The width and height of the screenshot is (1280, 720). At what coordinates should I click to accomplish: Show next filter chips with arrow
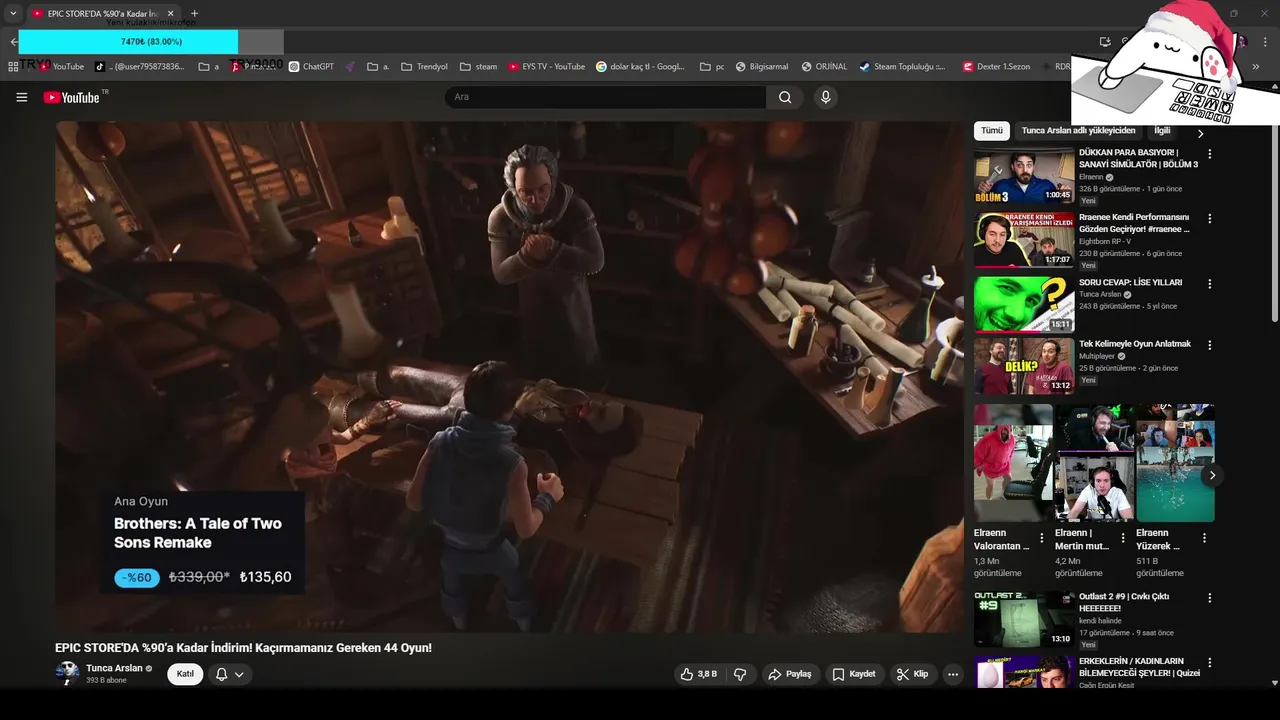click(1200, 133)
